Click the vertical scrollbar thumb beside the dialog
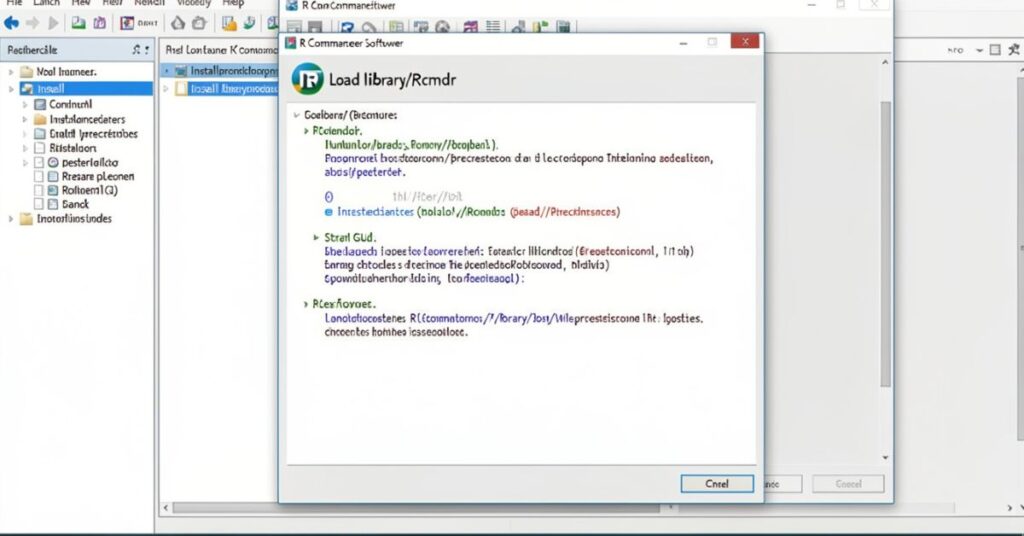 886,244
